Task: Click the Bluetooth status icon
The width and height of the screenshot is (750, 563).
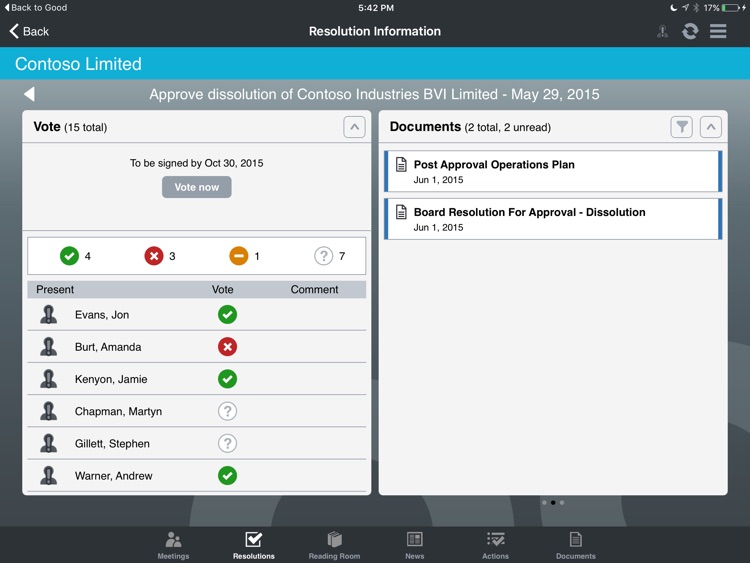Action: click(x=696, y=8)
